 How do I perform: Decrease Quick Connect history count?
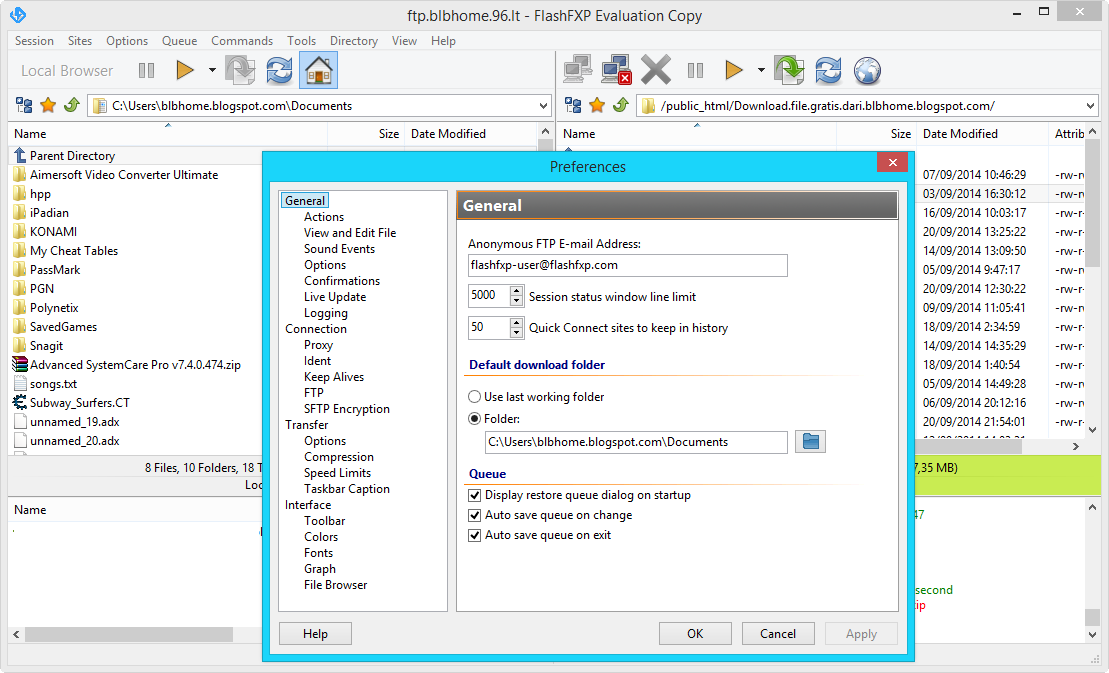[x=517, y=333]
